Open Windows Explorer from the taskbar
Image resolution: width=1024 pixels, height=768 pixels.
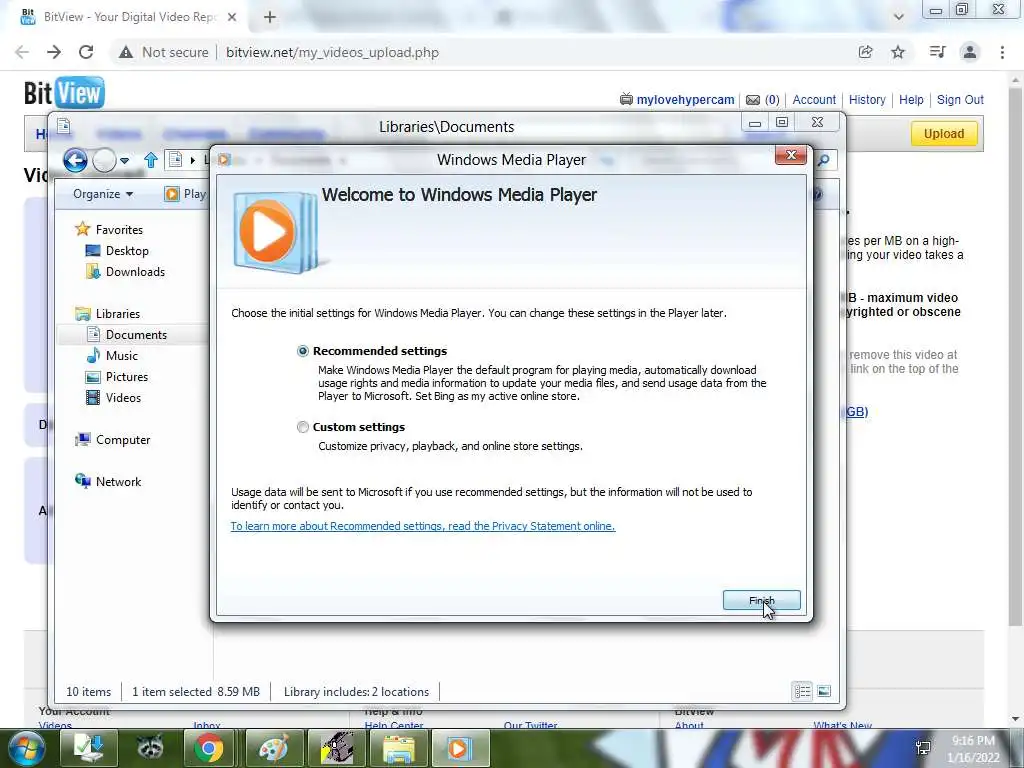point(398,748)
